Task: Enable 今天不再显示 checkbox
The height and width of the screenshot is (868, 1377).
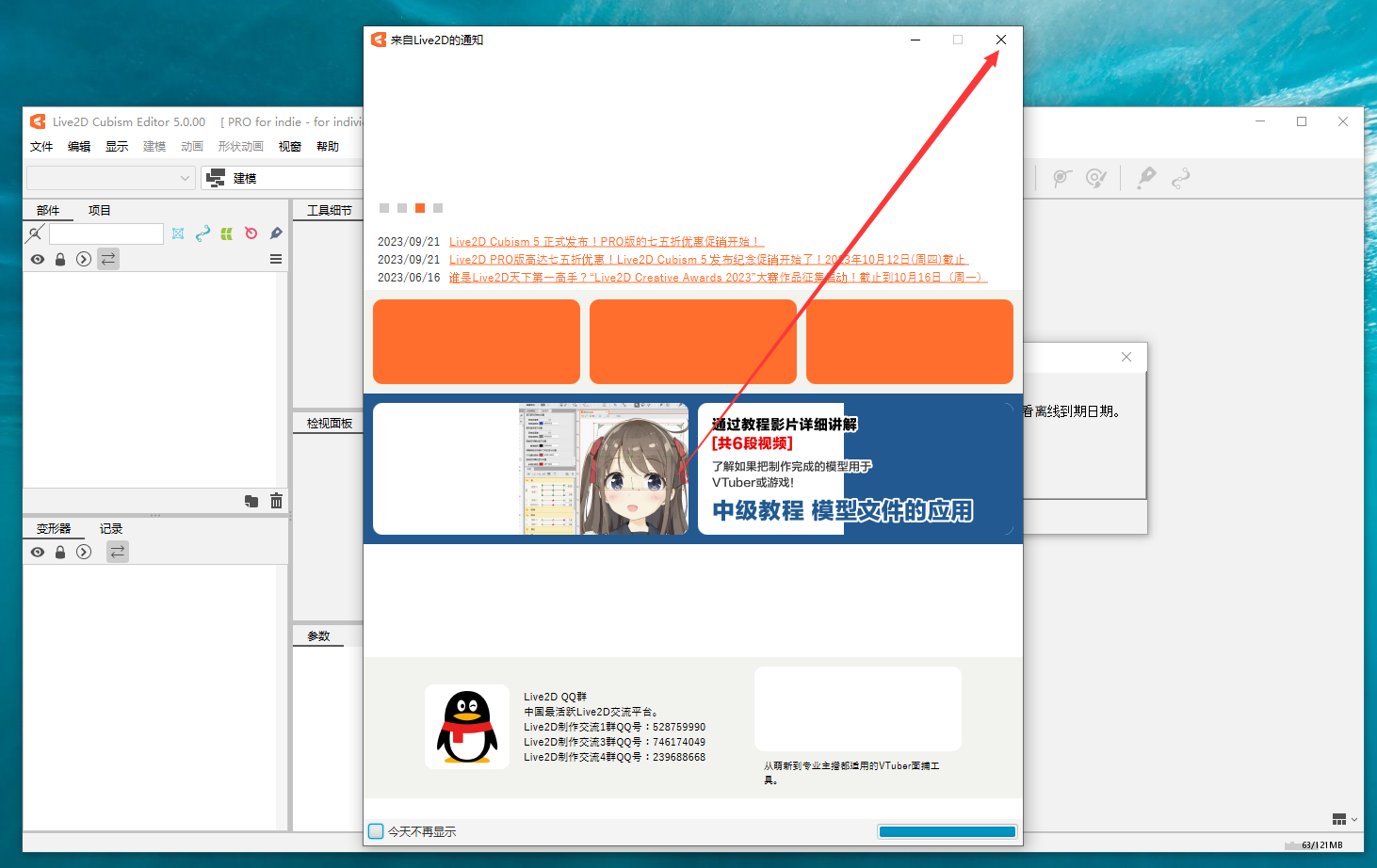Action: [376, 831]
